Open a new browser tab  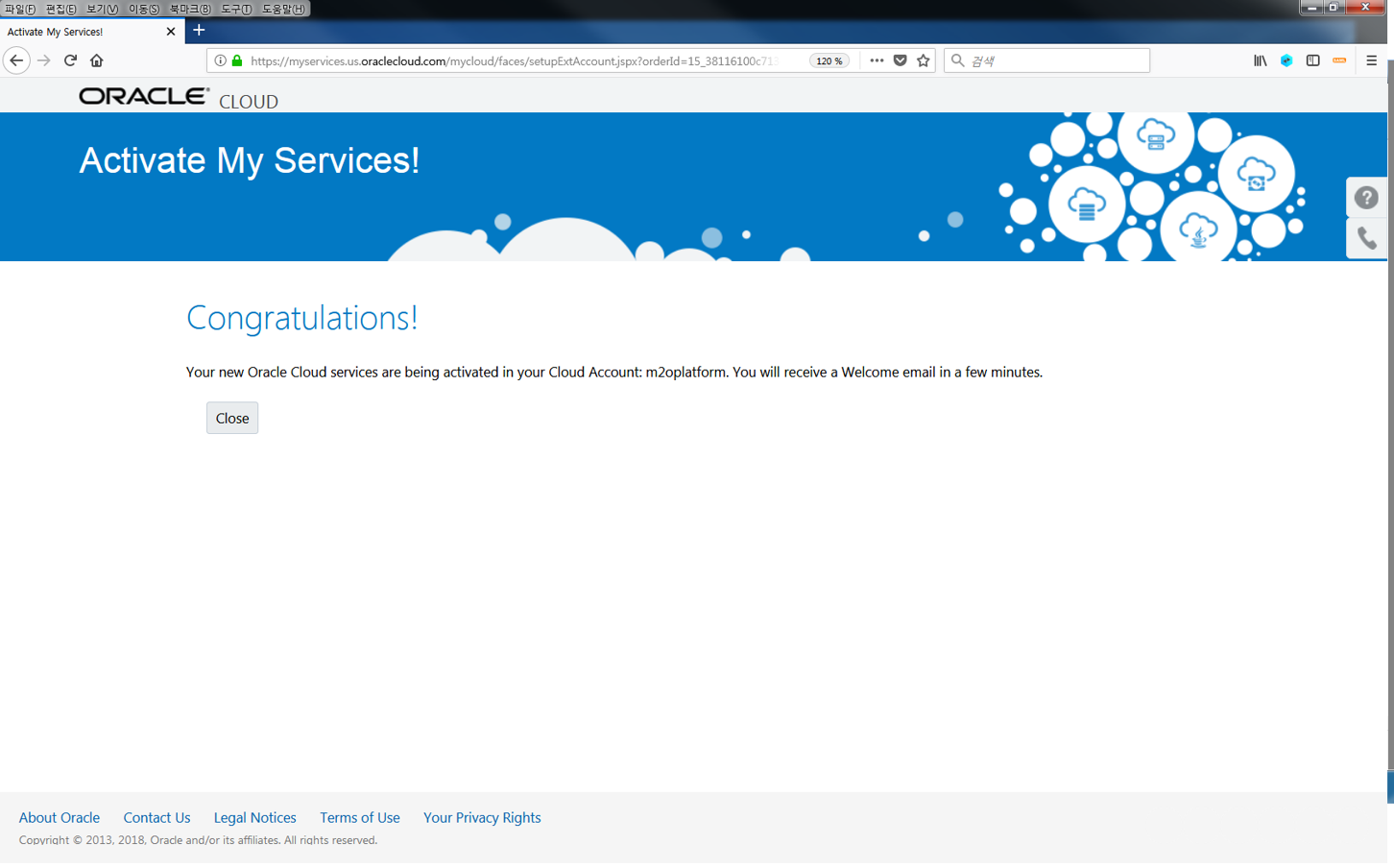coord(199,31)
